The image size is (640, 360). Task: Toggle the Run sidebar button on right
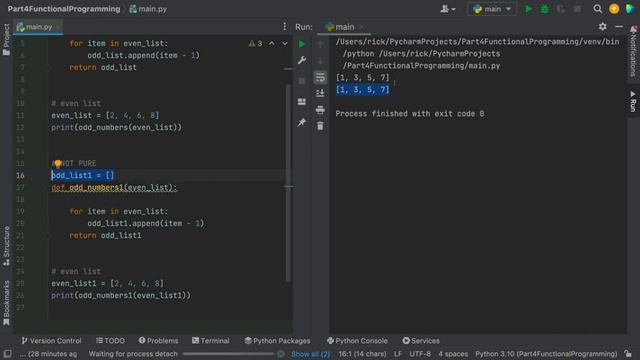(633, 101)
